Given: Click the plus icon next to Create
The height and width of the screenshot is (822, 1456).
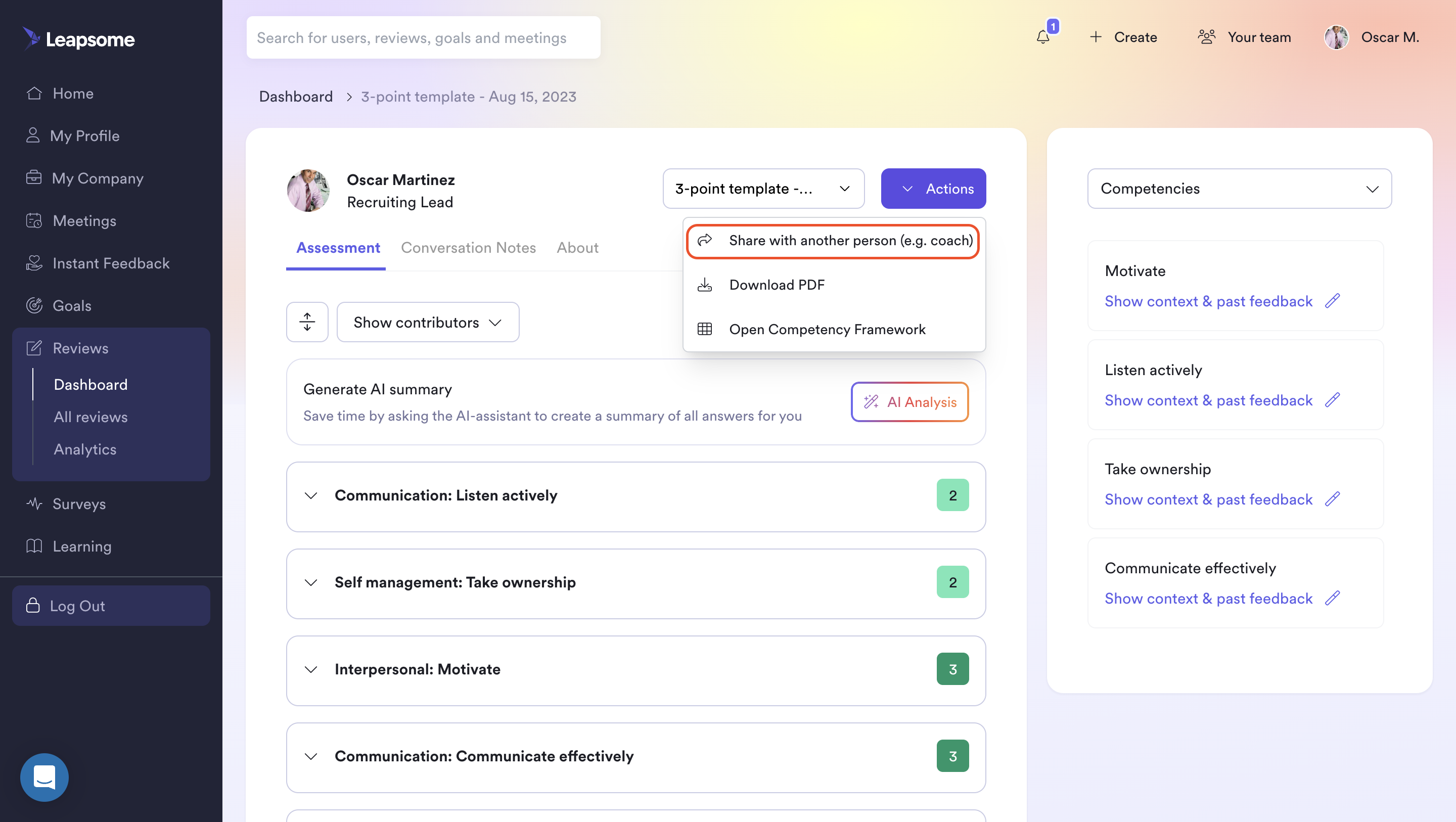Looking at the screenshot, I should pyautogui.click(x=1096, y=37).
